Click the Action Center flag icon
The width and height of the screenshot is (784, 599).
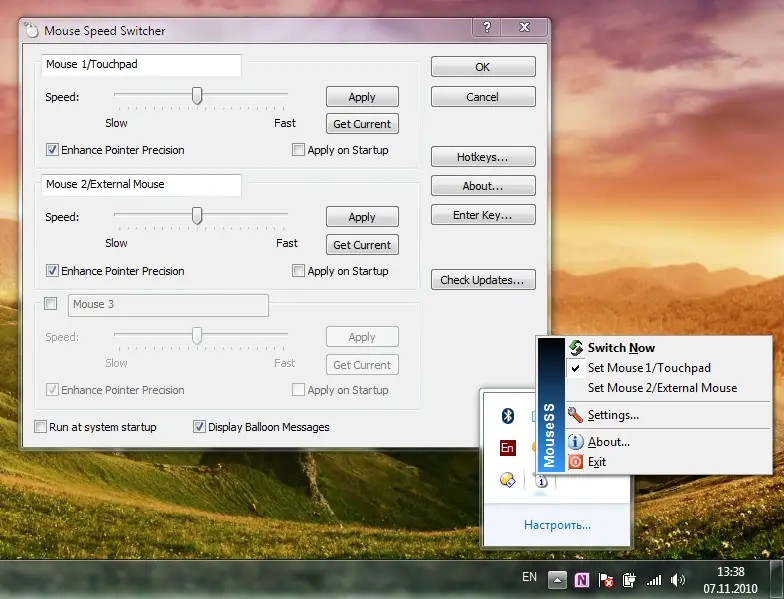[606, 580]
